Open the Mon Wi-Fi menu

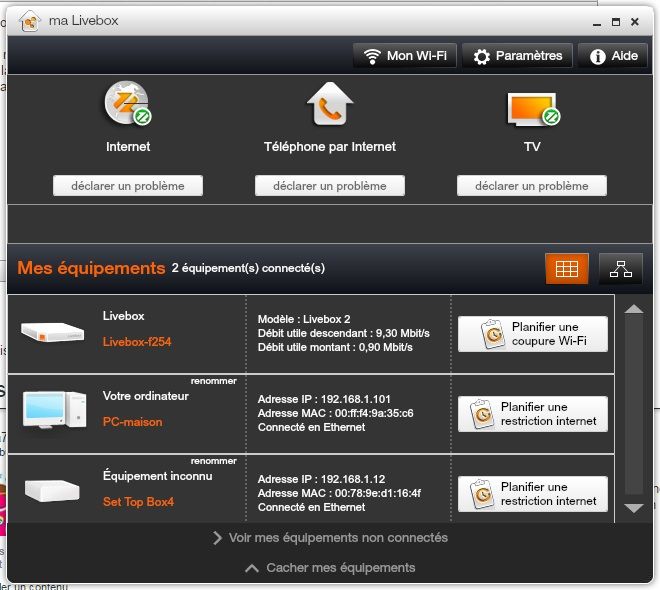[405, 56]
